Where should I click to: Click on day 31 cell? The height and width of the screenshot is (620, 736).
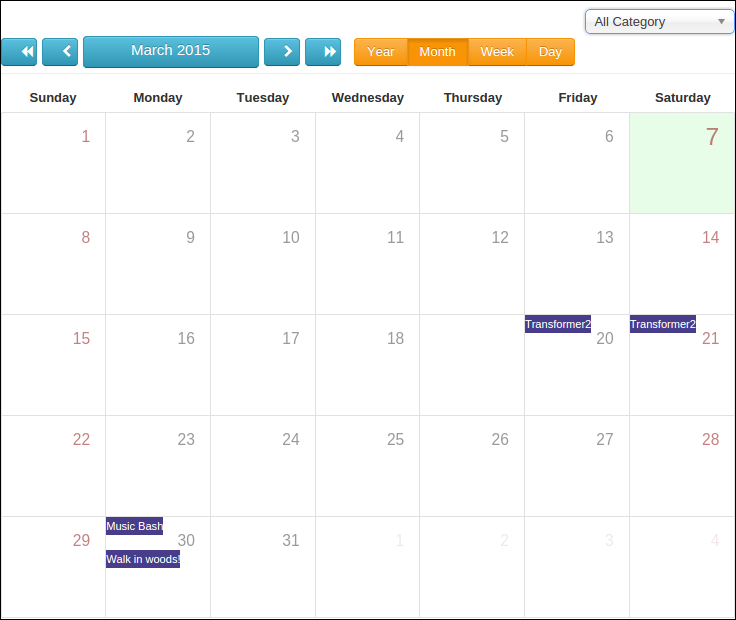[263, 566]
